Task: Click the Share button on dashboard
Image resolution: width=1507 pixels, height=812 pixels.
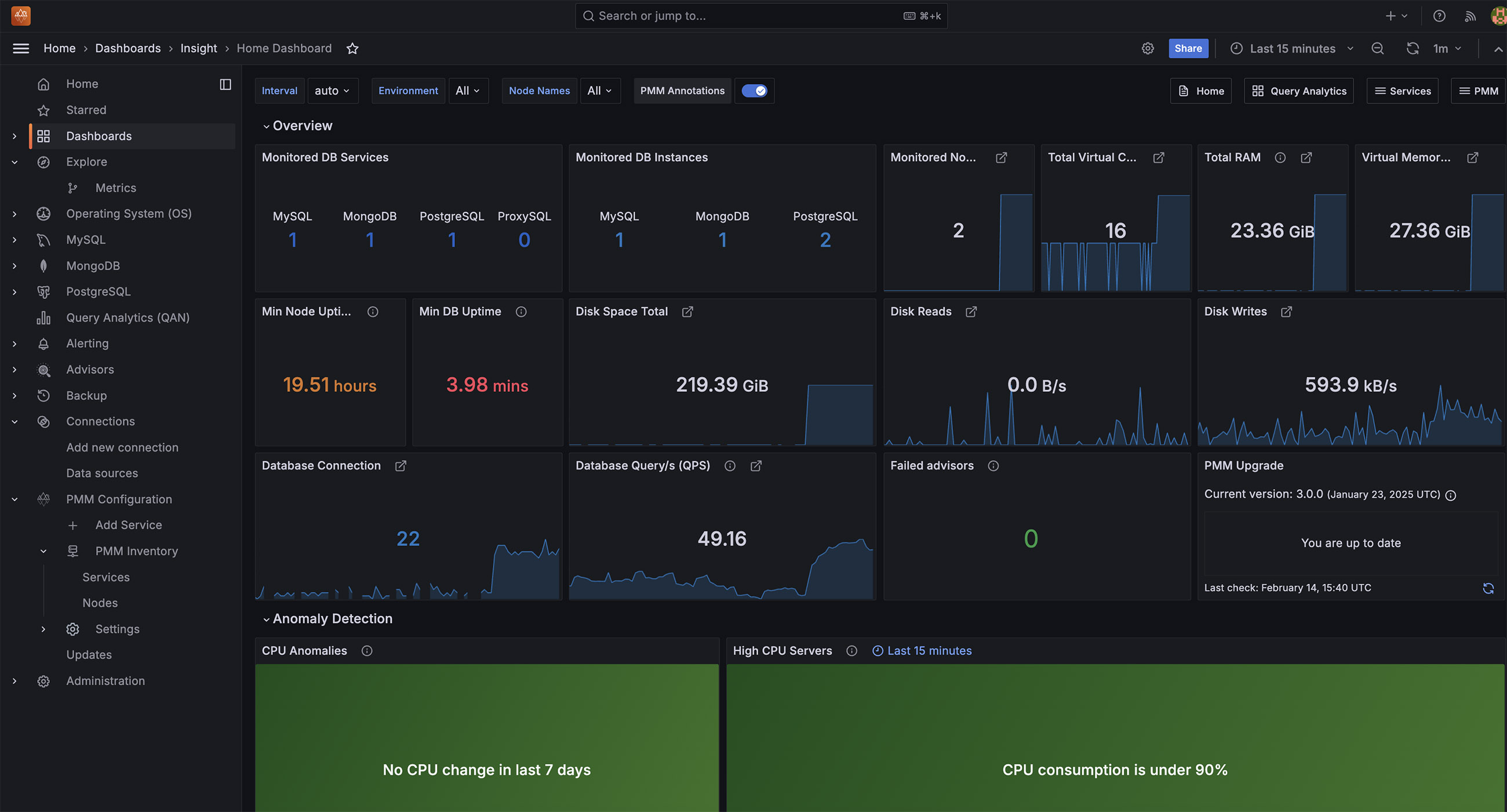Action: click(1188, 47)
